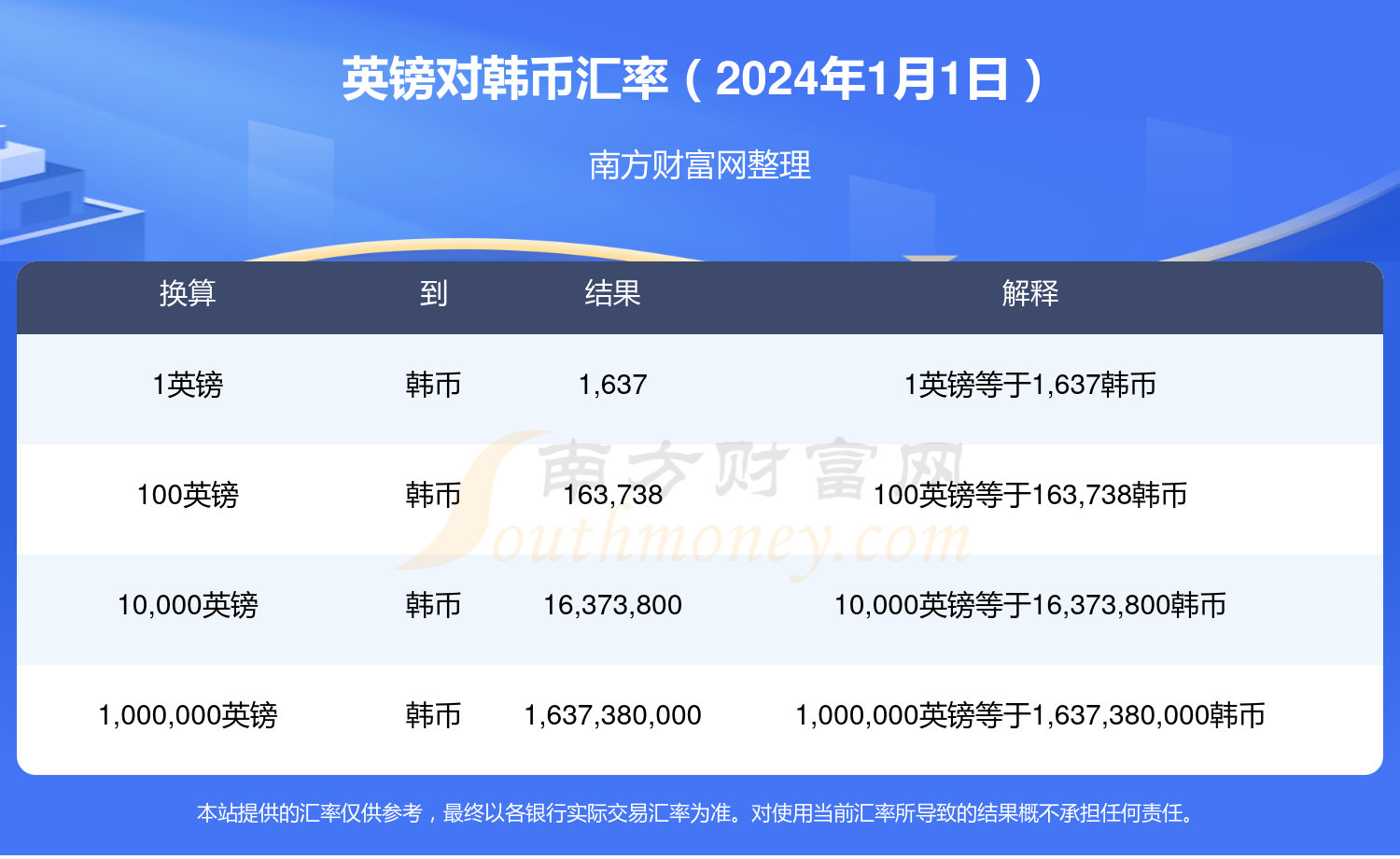Image resolution: width=1400 pixels, height=859 pixels.
Task: Select 韩币 in the 1英镑 row
Action: point(434,385)
